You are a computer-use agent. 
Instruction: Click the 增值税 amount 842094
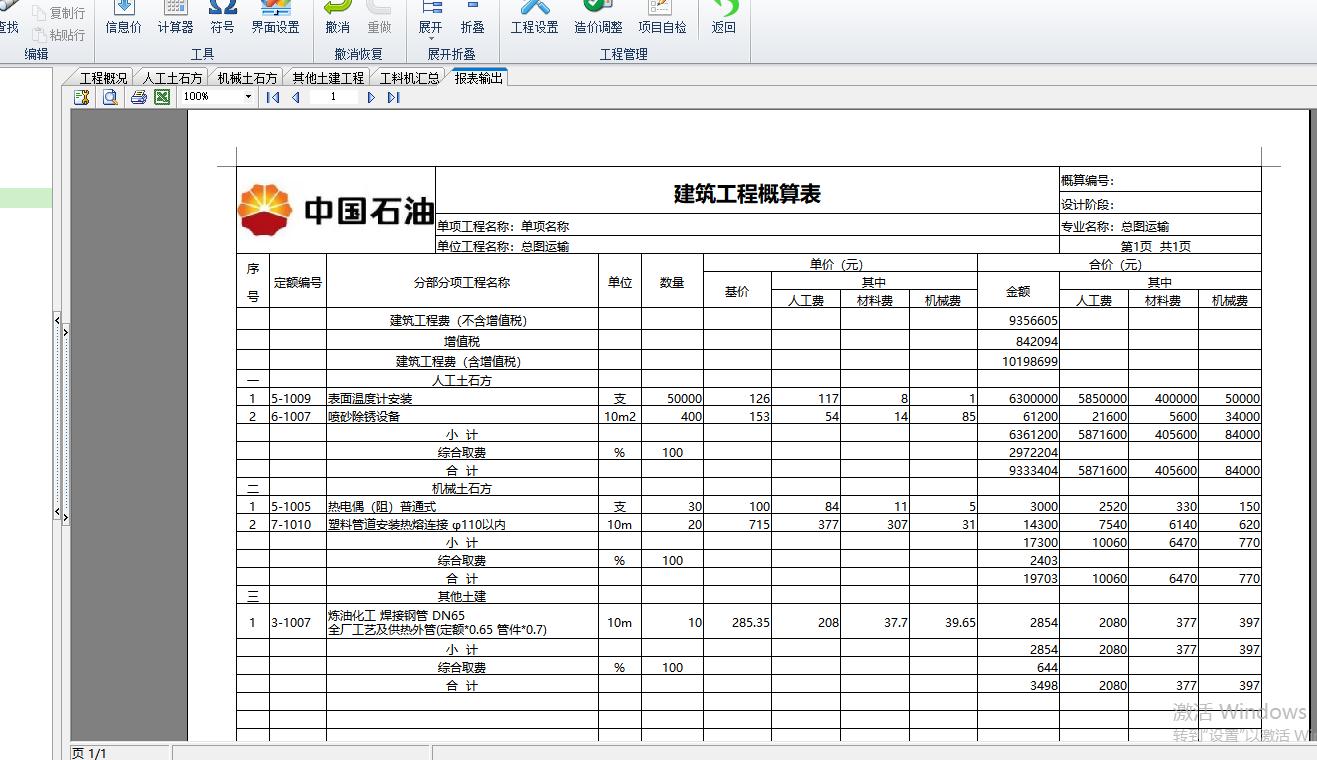1036,341
